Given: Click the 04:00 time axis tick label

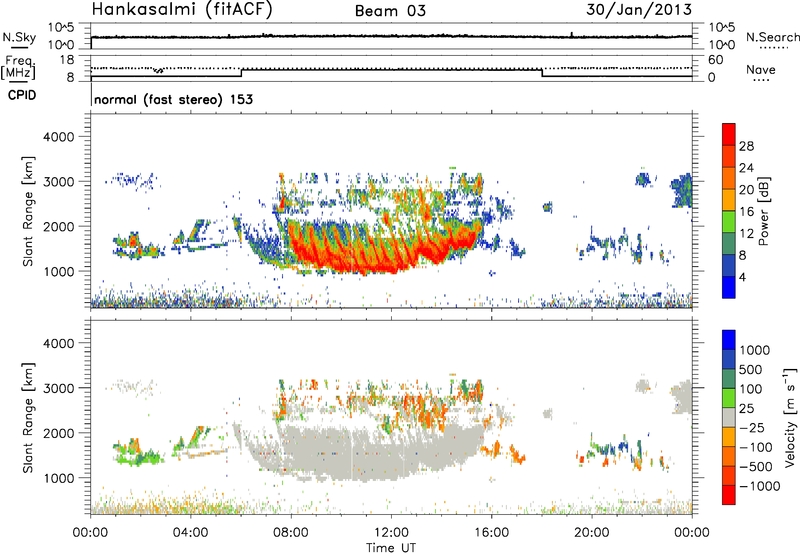Looking at the screenshot, I should [190, 533].
